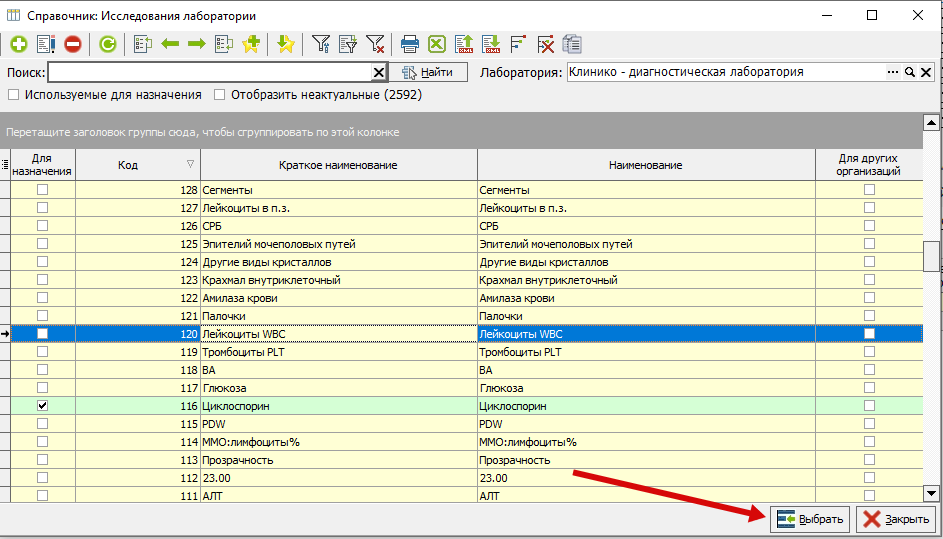Image resolution: width=943 pixels, height=539 pixels.
Task: Click the copy documents icon in toolbar
Action: pyautogui.click(x=573, y=44)
